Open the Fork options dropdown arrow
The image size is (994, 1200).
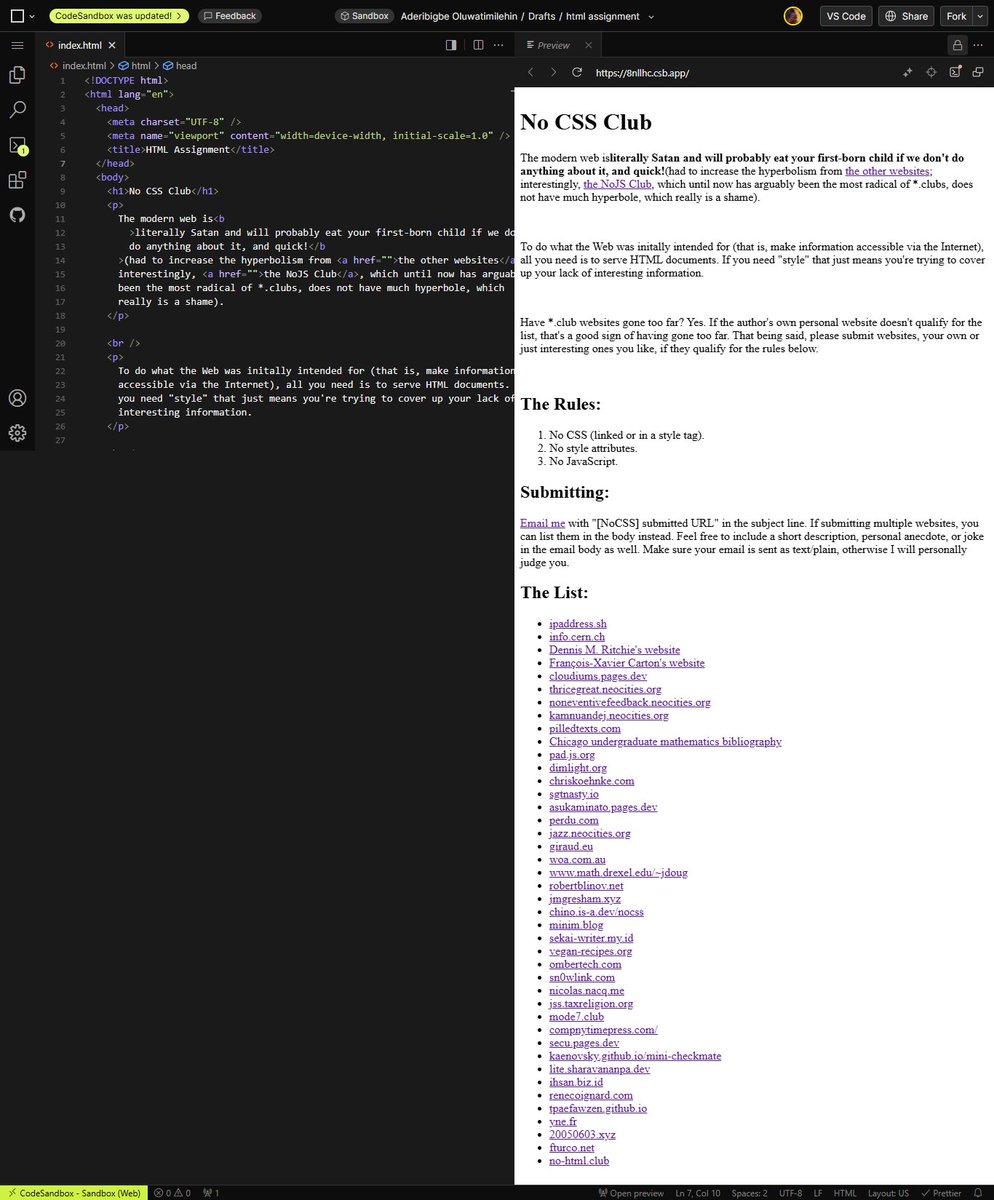pyautogui.click(x=980, y=16)
